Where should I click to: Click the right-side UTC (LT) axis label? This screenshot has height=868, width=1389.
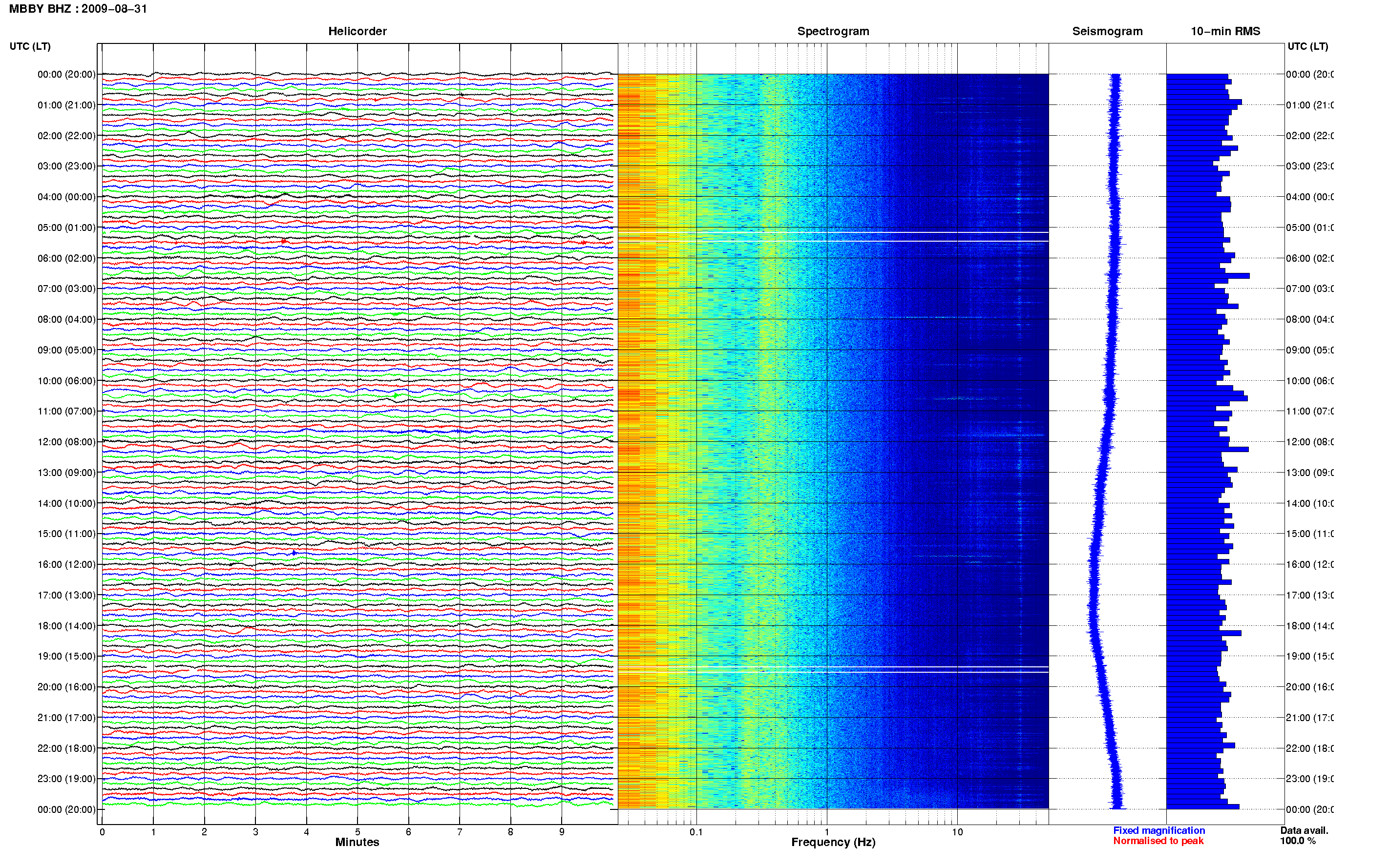click(x=1307, y=46)
